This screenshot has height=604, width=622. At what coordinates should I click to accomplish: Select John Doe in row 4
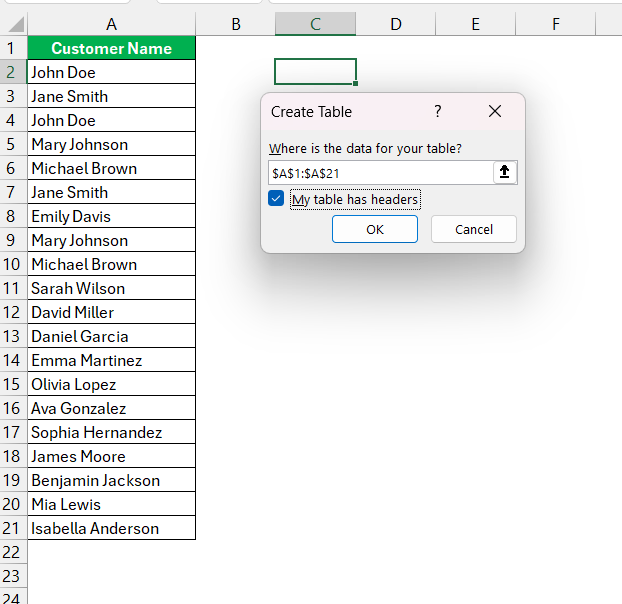[x=111, y=120]
